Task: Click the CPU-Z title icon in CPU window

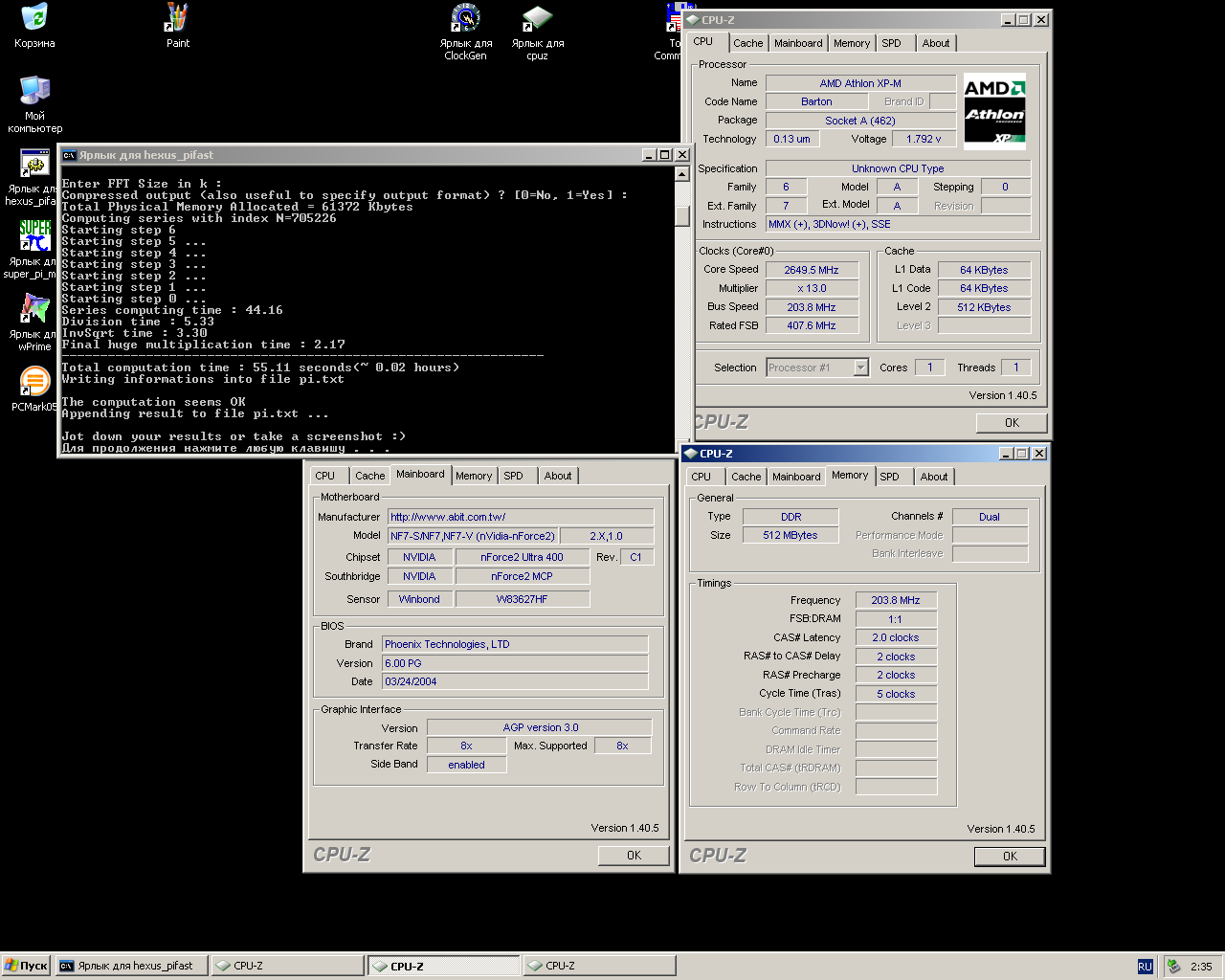Action: coord(692,20)
